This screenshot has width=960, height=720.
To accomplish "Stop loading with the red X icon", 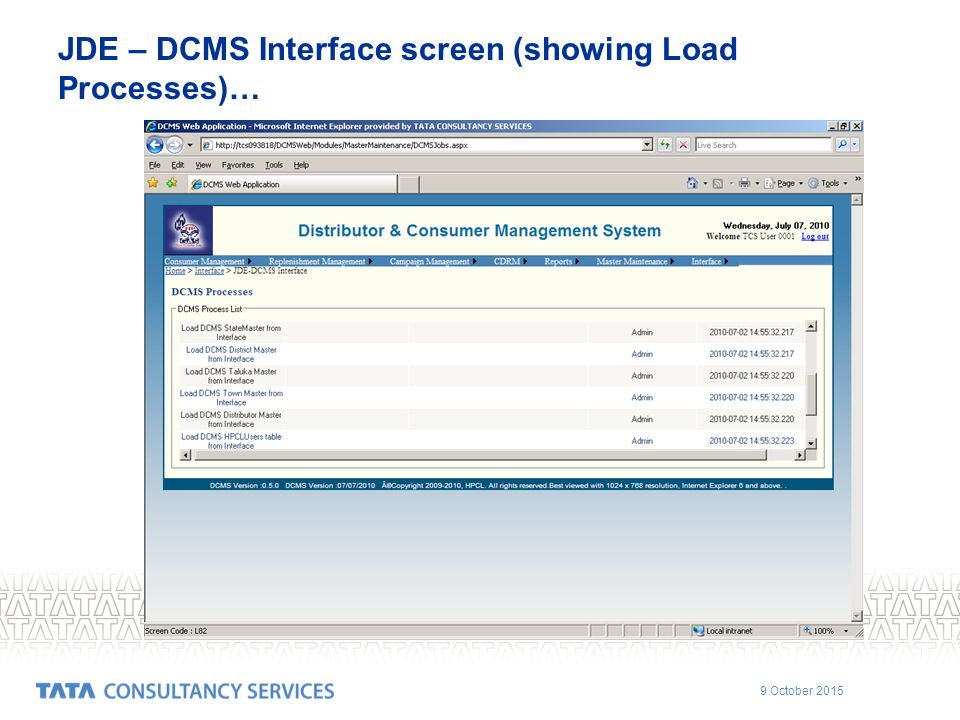I will pyautogui.click(x=683, y=145).
